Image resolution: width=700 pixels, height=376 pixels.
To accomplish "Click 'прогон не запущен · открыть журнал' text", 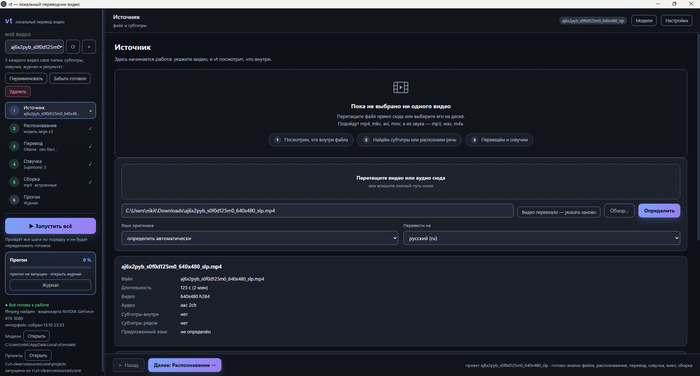I will click(x=46, y=274).
